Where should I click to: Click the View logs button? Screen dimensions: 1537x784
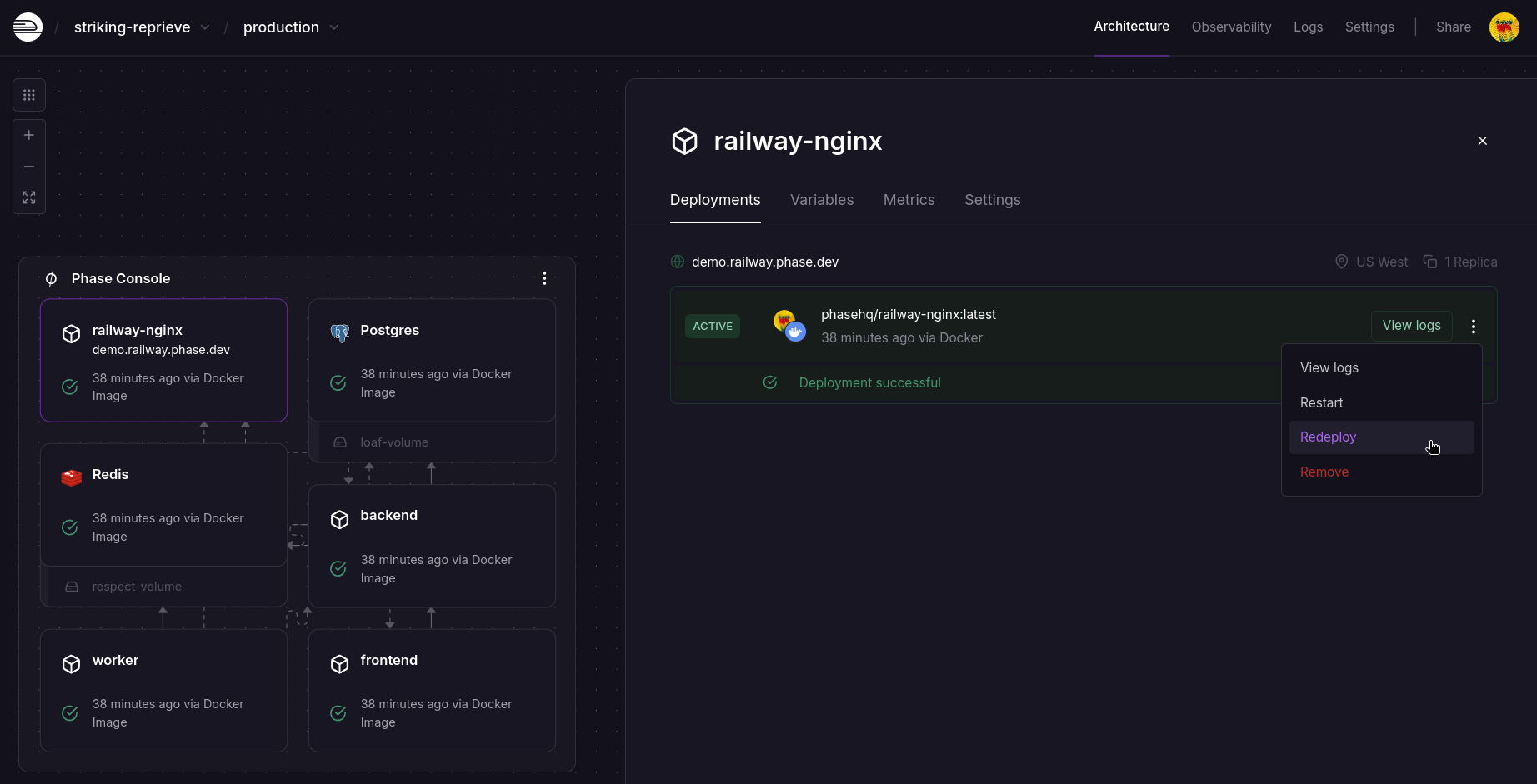(1411, 325)
